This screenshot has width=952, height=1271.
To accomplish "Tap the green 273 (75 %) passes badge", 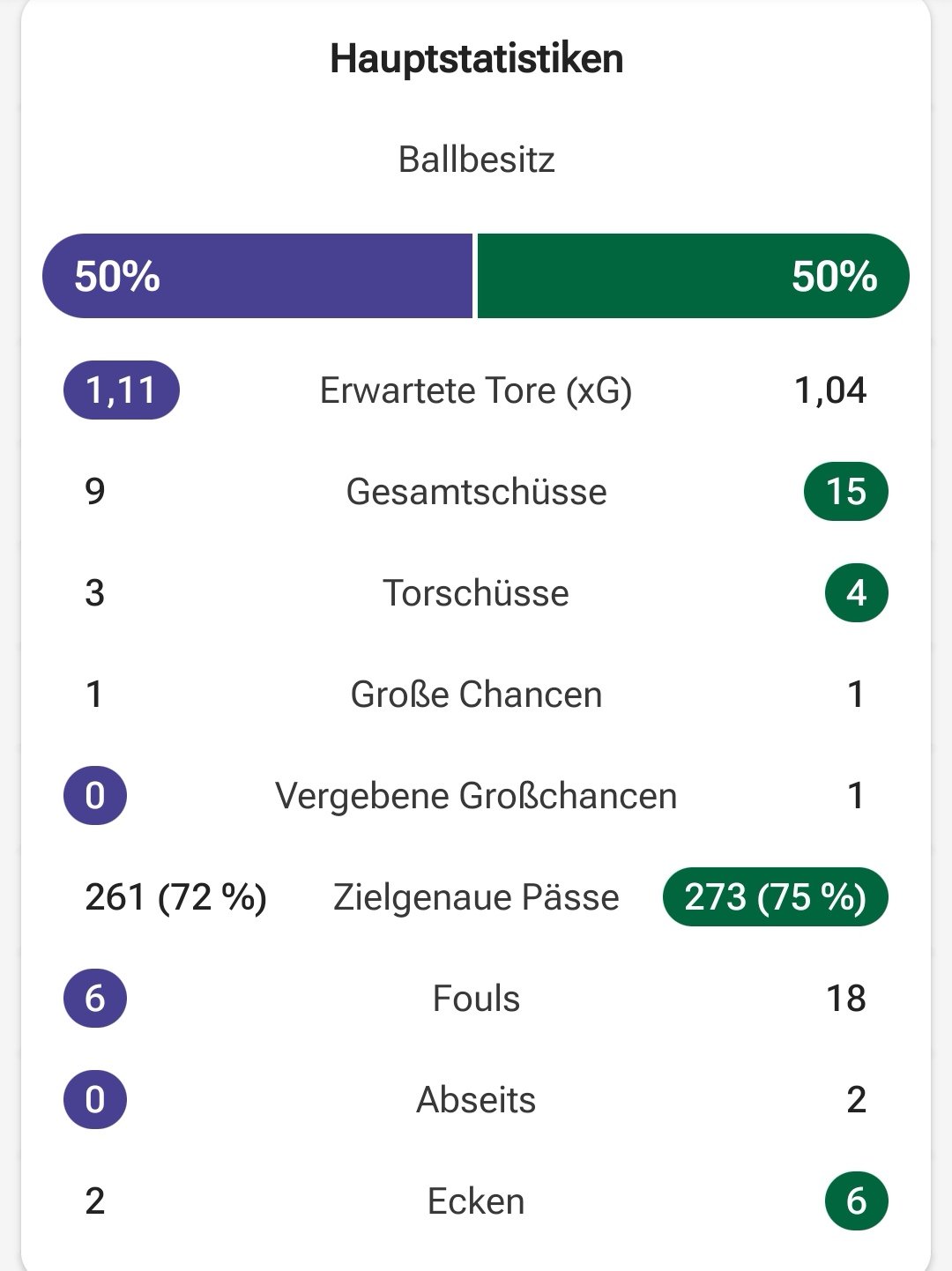I will pyautogui.click(x=776, y=896).
